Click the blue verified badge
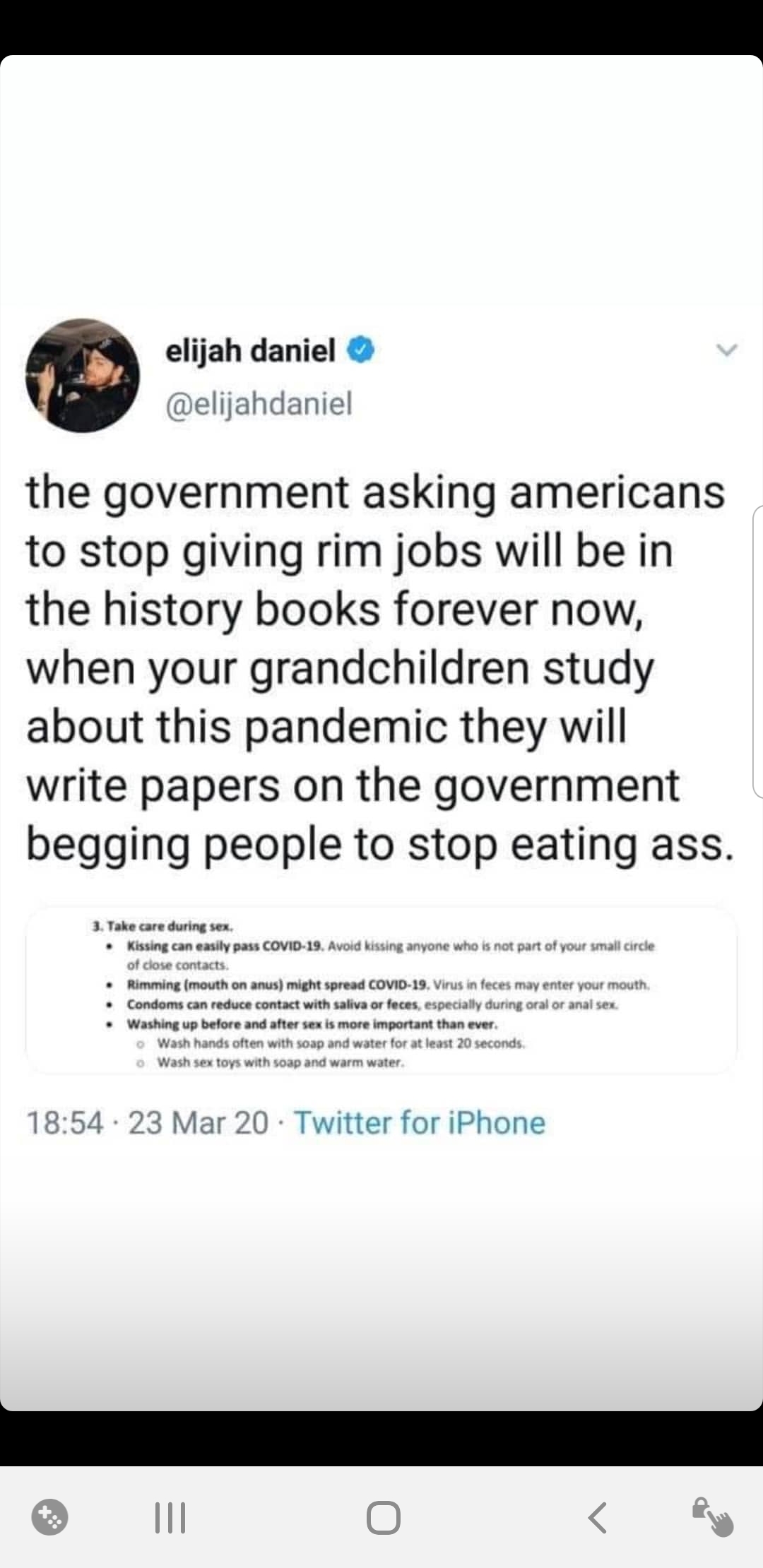The height and width of the screenshot is (1568, 763). pyautogui.click(x=360, y=350)
